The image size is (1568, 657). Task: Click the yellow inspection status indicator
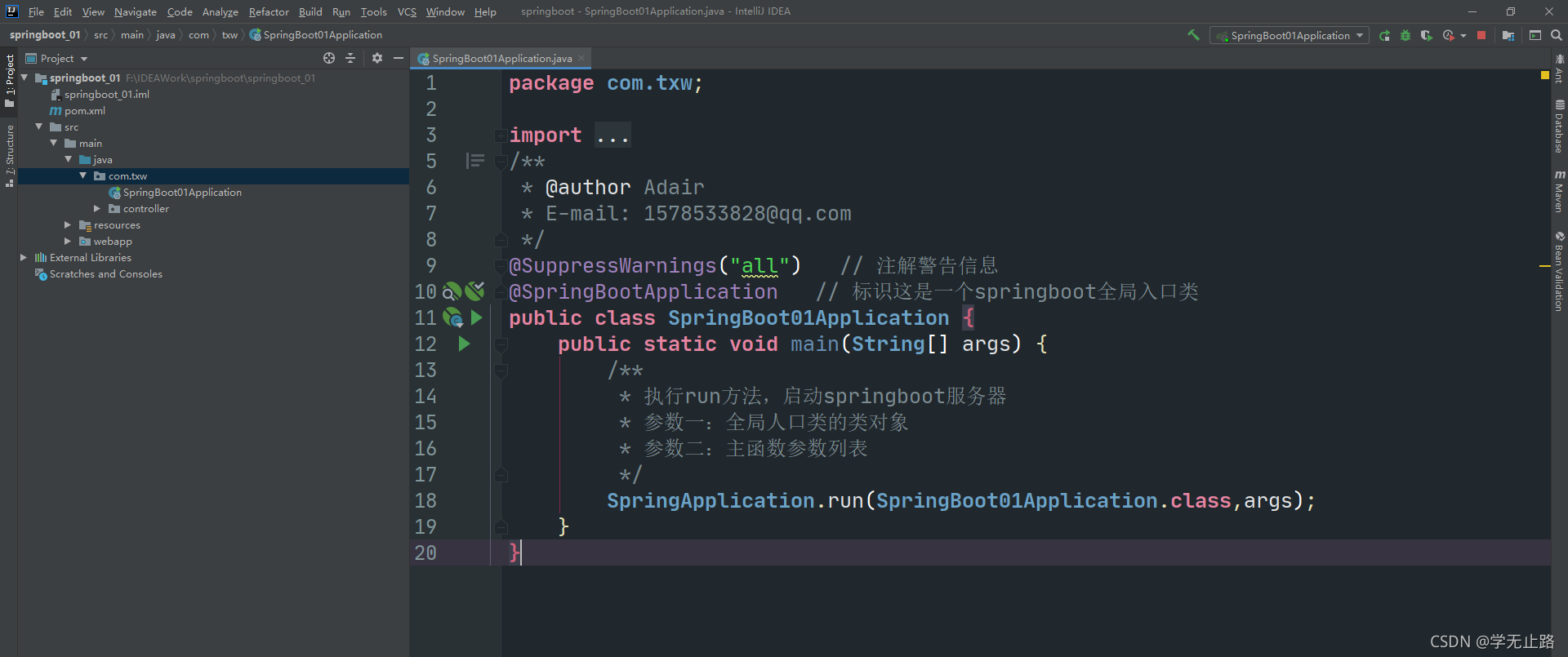tap(1544, 75)
